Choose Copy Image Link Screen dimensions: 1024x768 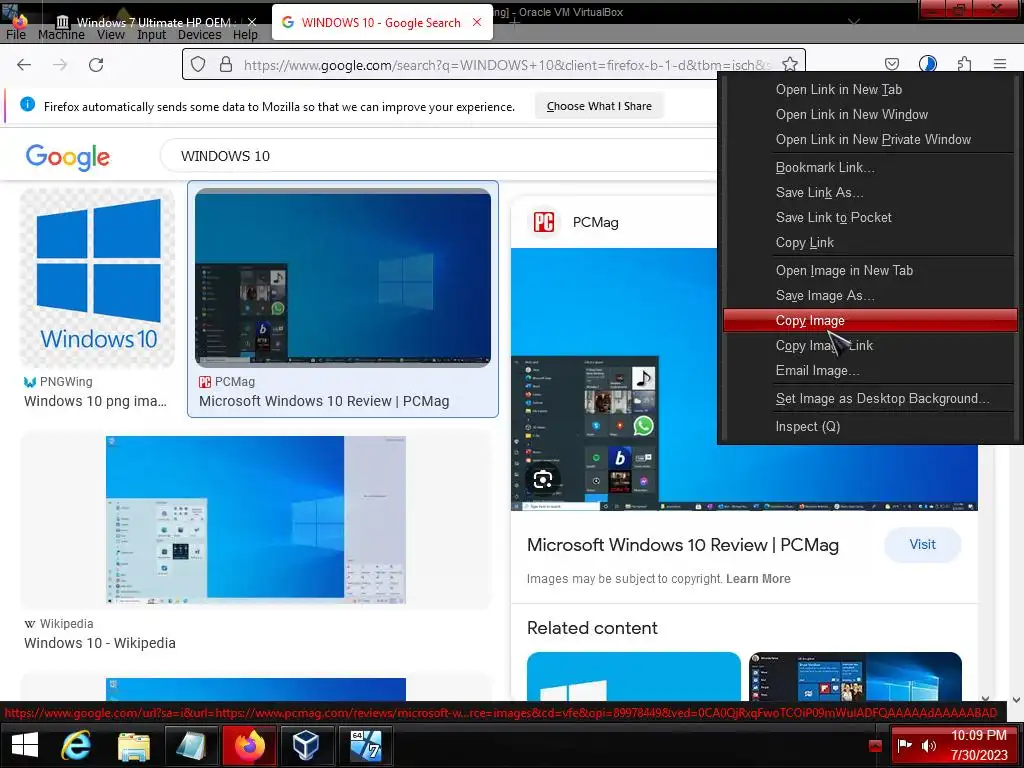click(824, 345)
